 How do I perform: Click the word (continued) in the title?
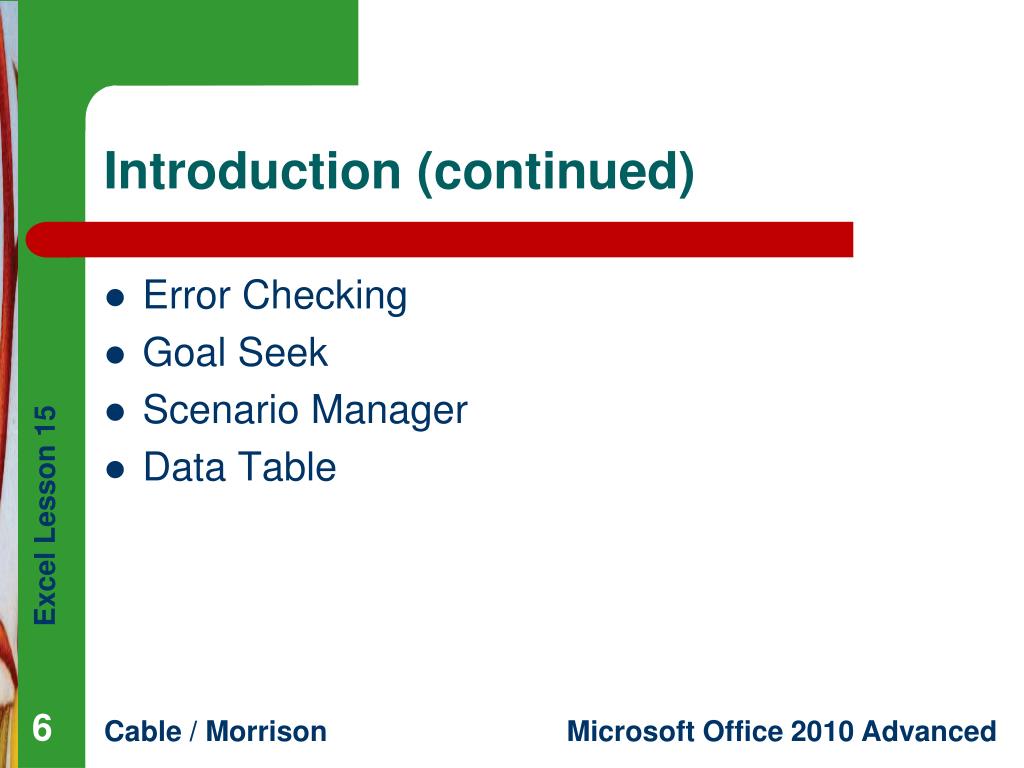click(x=556, y=172)
